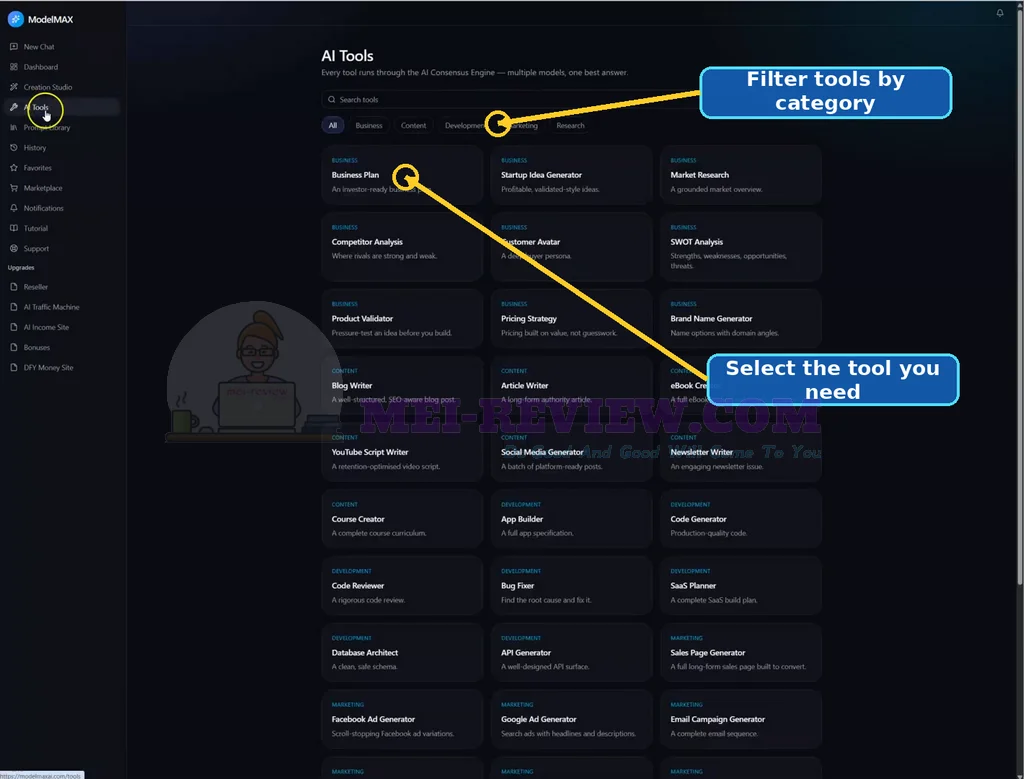Filter tools by Research category

click(570, 125)
